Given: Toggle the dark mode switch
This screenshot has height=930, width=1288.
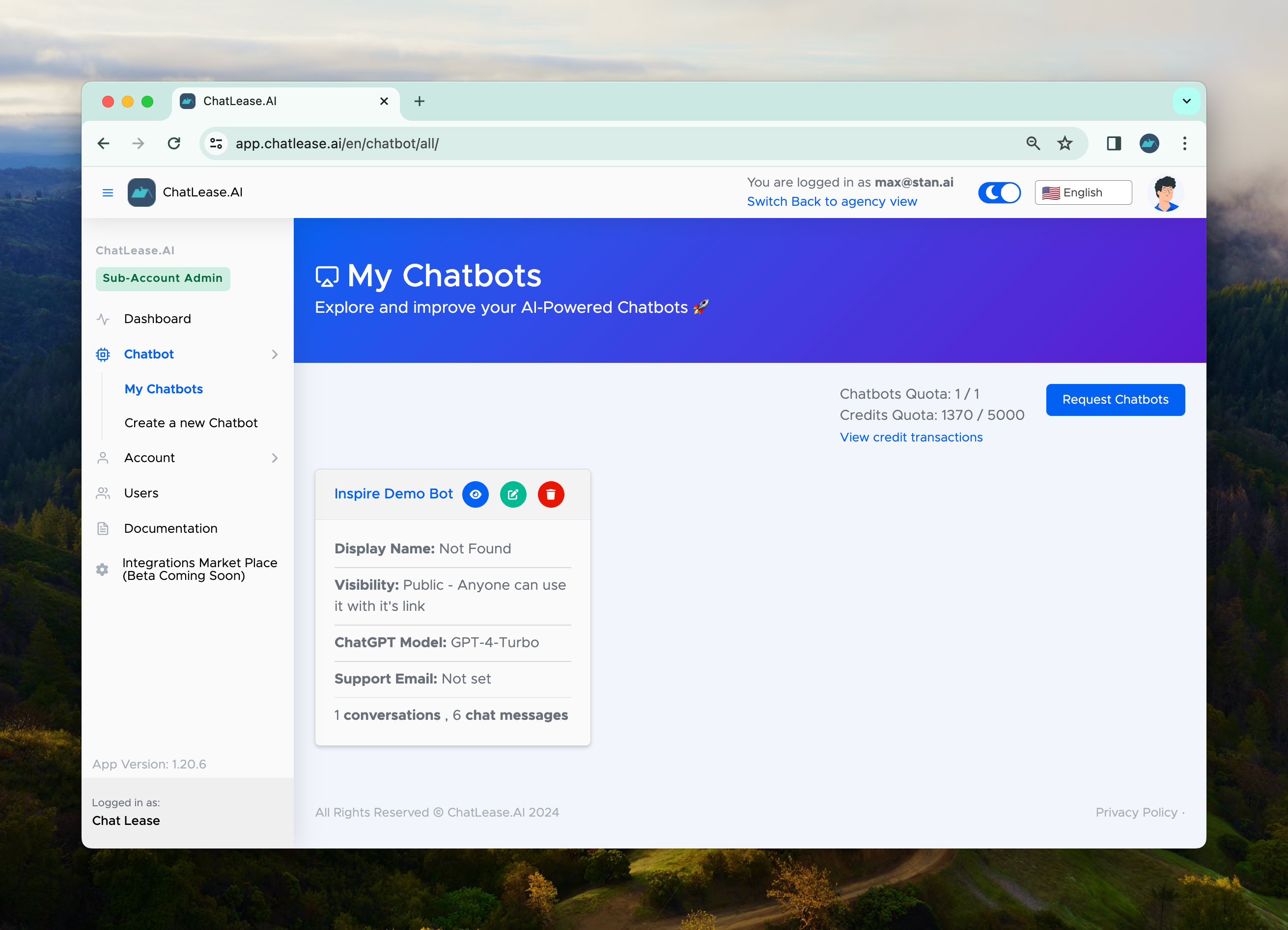Looking at the screenshot, I should click(999, 193).
